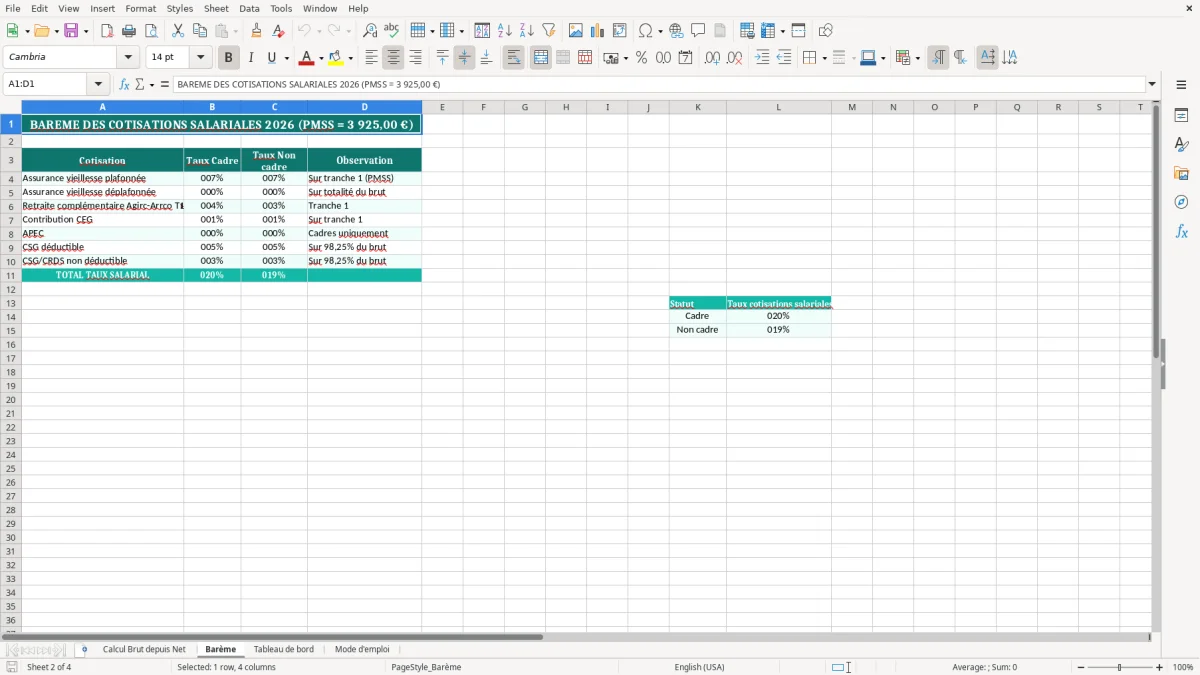Toggle Center Horizontally alignment
The width and height of the screenshot is (1200, 675).
394,58
